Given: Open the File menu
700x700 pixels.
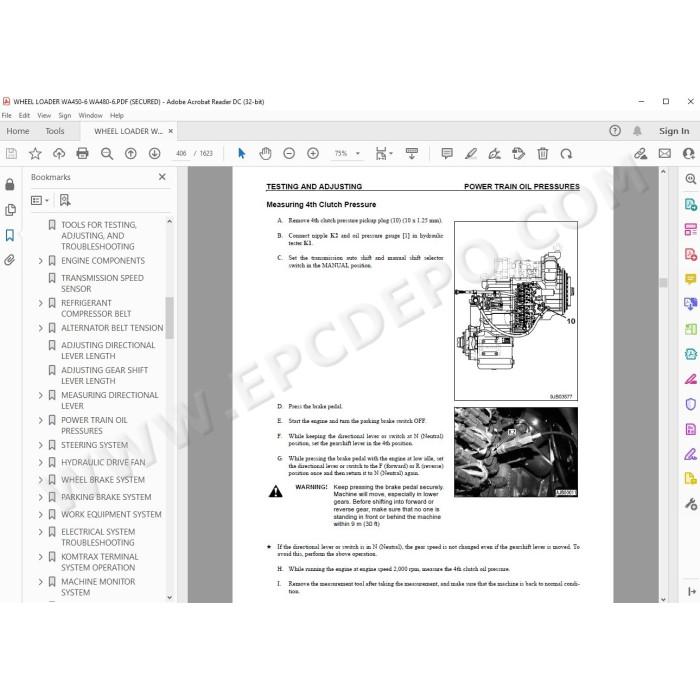Looking at the screenshot, I should coord(7,115).
